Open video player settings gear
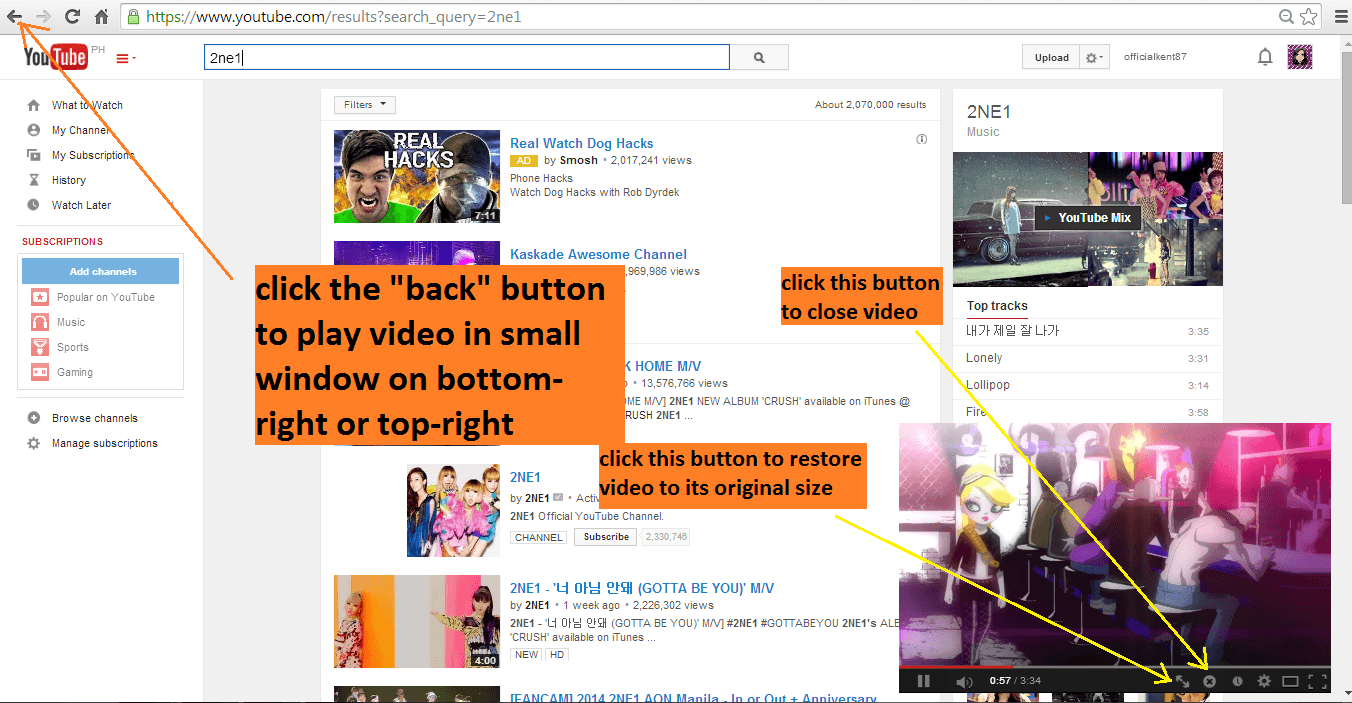Image resolution: width=1352 pixels, height=703 pixels. (x=1264, y=681)
